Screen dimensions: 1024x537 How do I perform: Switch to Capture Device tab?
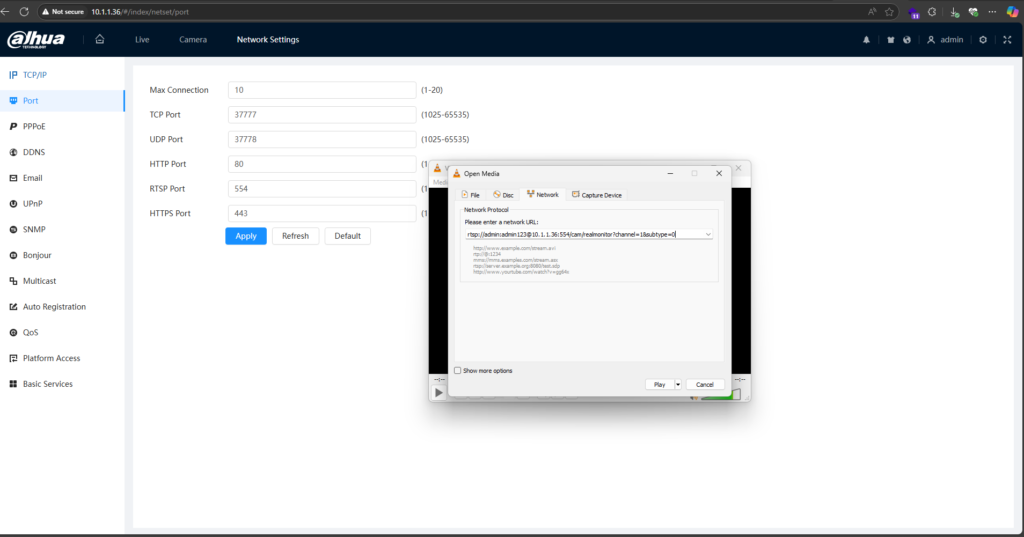click(x=597, y=195)
